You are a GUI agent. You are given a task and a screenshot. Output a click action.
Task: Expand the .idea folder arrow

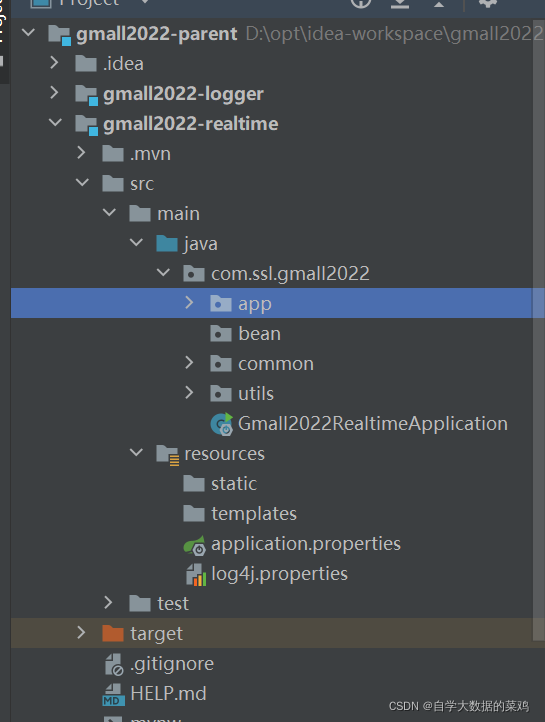click(x=54, y=63)
